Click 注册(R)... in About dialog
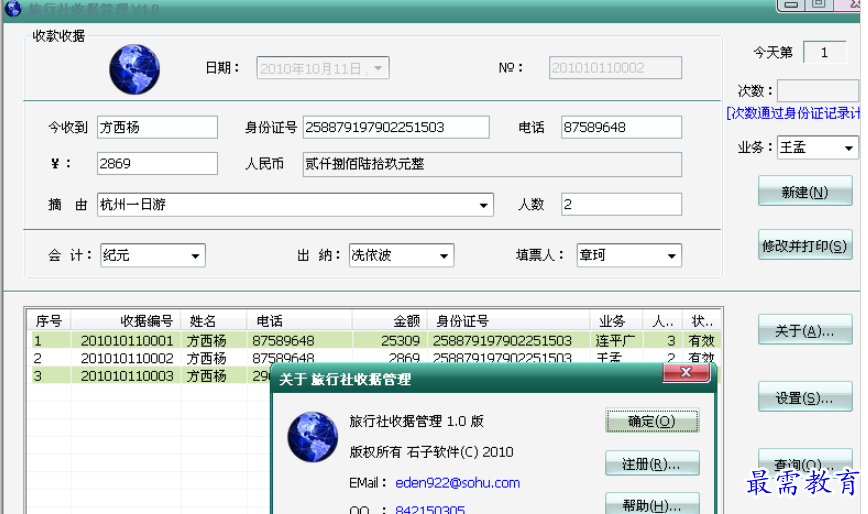This screenshot has height=514, width=868. (652, 464)
